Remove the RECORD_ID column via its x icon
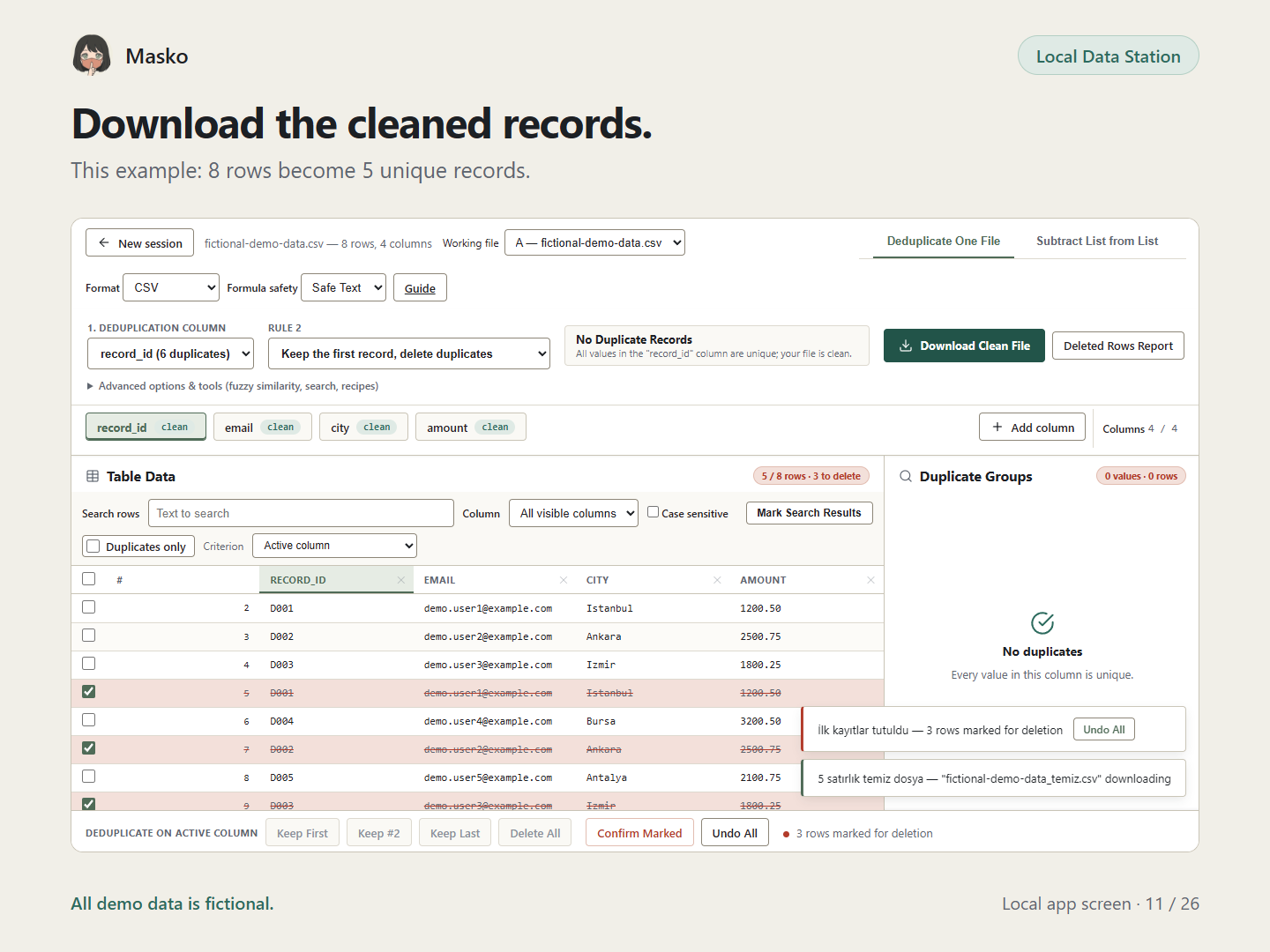 tap(400, 580)
